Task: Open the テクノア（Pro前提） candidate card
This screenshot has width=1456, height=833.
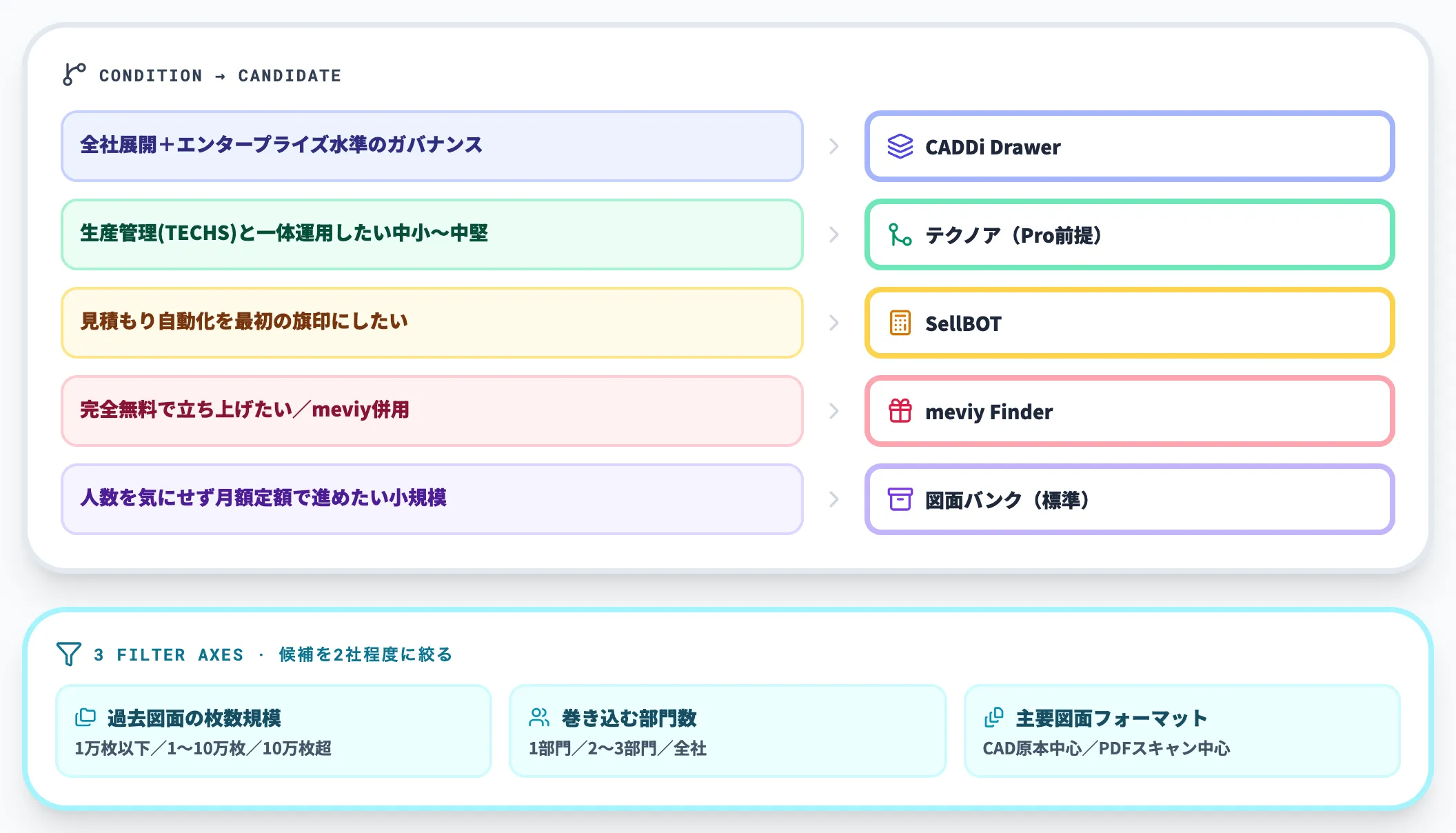Action: [x=1130, y=234]
